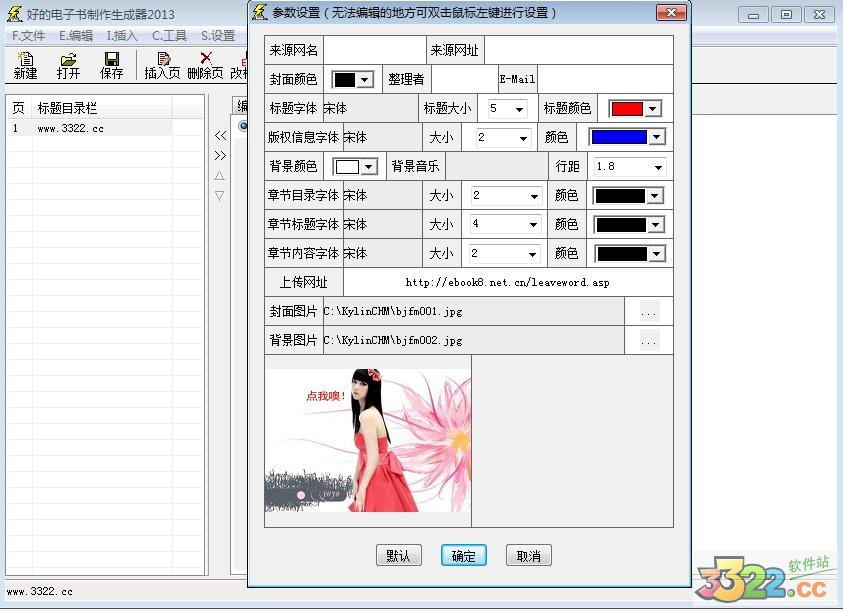This screenshot has height=611, width=843.
Task: Click the down triangle move icon
Action: [x=220, y=196]
